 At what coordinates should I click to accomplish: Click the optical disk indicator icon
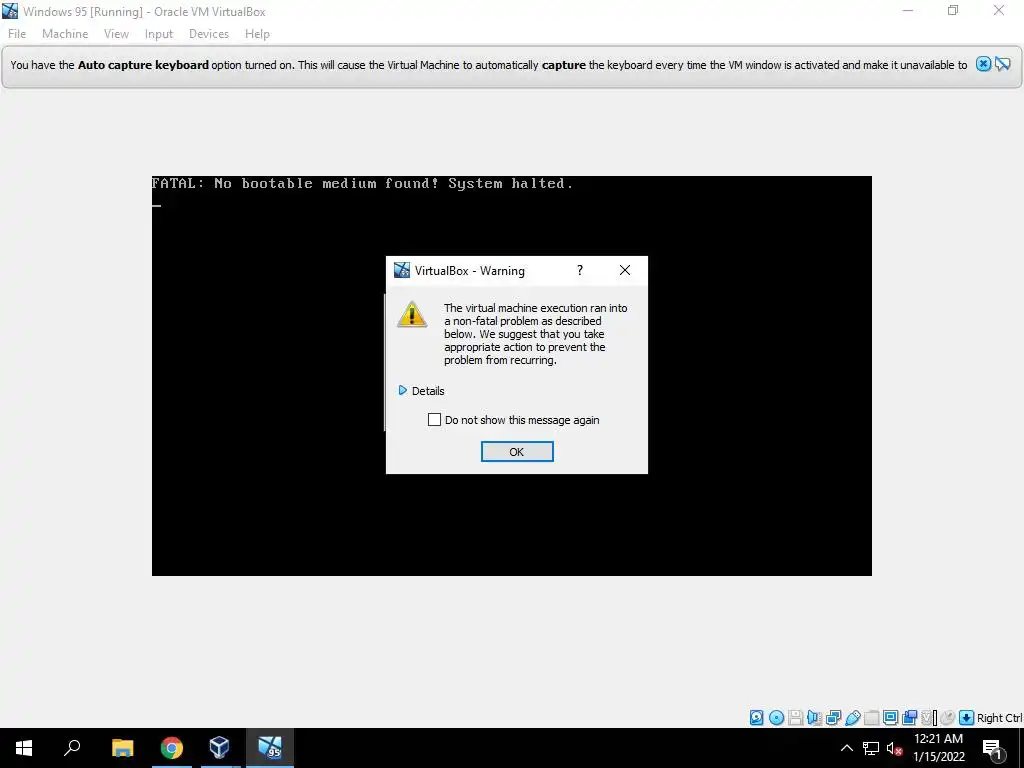(x=776, y=718)
